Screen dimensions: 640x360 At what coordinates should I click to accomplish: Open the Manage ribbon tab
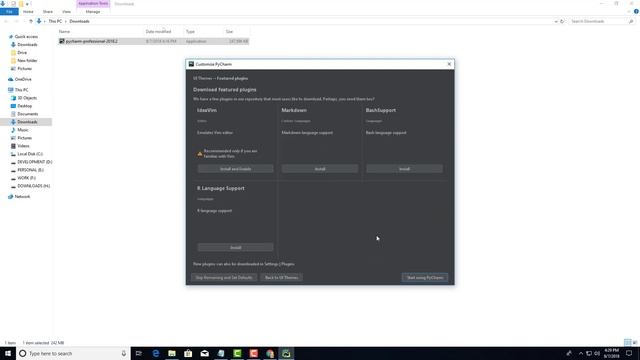click(93, 12)
